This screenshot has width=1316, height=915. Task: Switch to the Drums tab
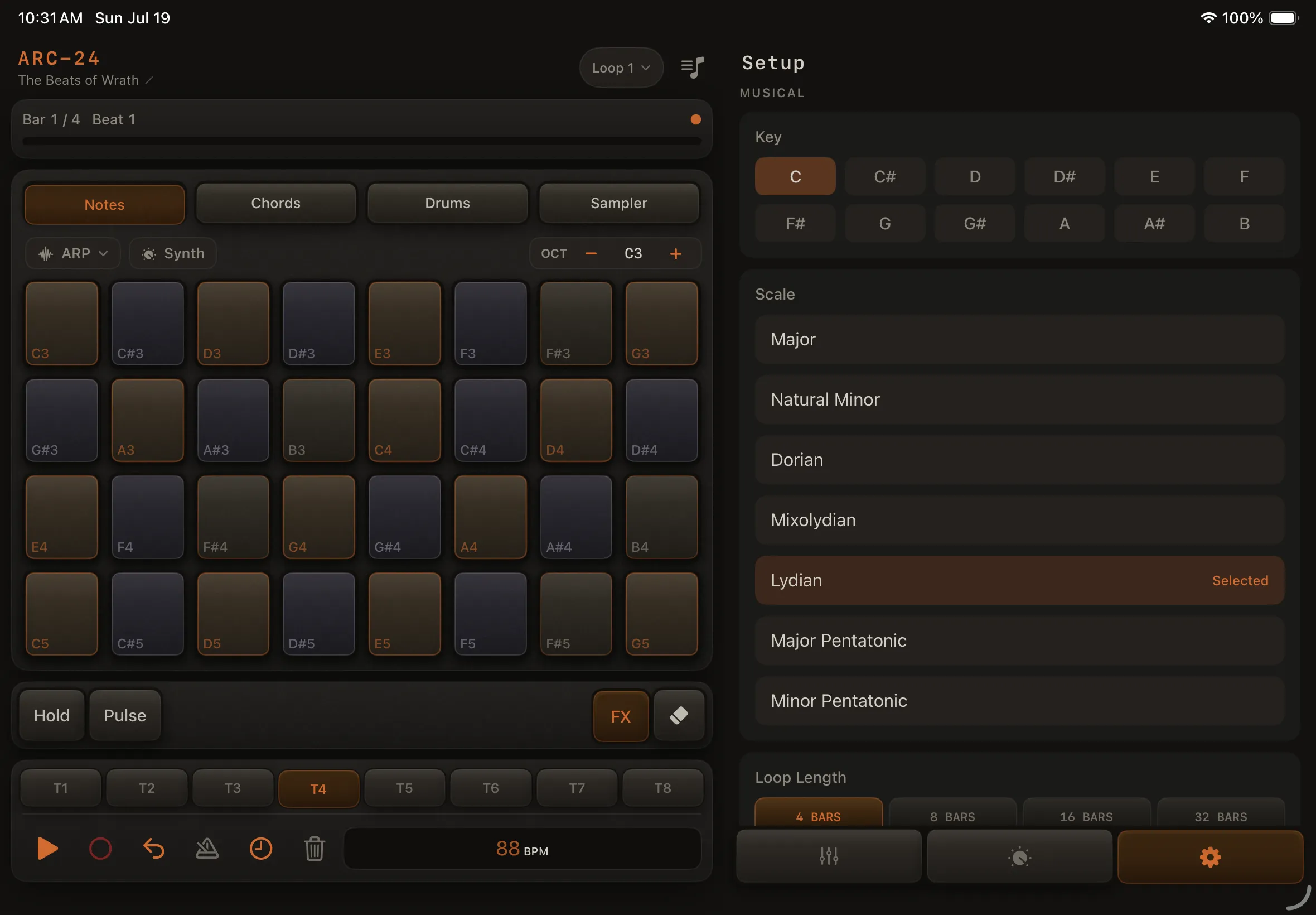coord(447,203)
